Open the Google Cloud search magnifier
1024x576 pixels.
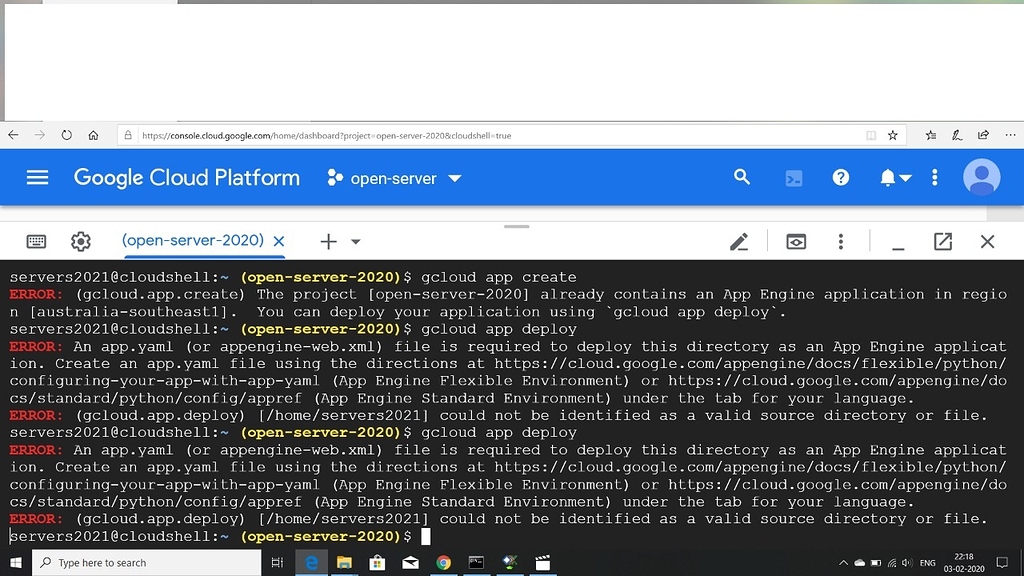coord(741,177)
